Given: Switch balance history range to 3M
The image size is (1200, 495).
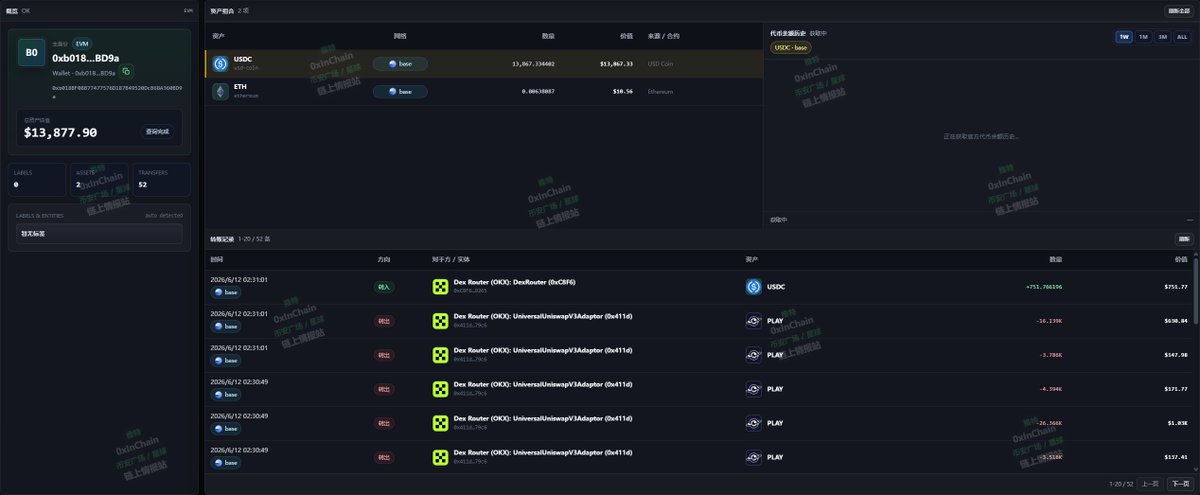Looking at the screenshot, I should pos(1162,36).
